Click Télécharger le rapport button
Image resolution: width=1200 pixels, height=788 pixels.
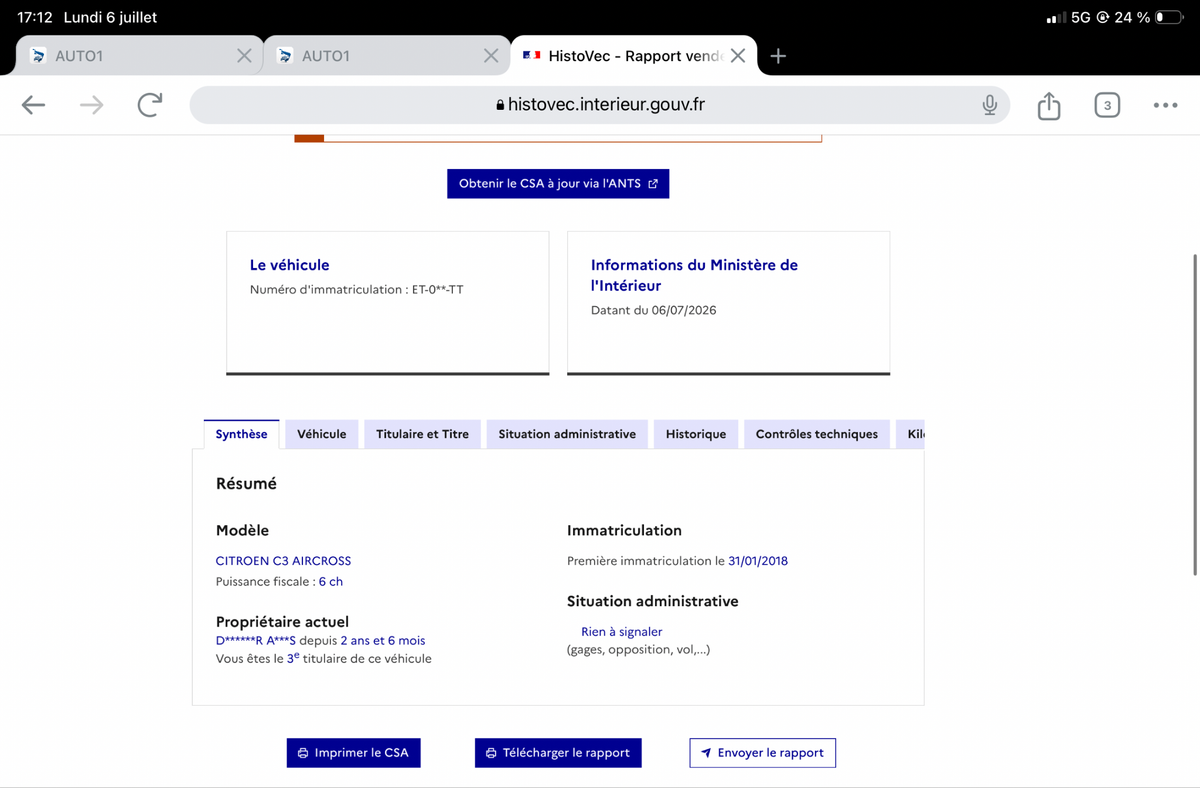point(558,753)
